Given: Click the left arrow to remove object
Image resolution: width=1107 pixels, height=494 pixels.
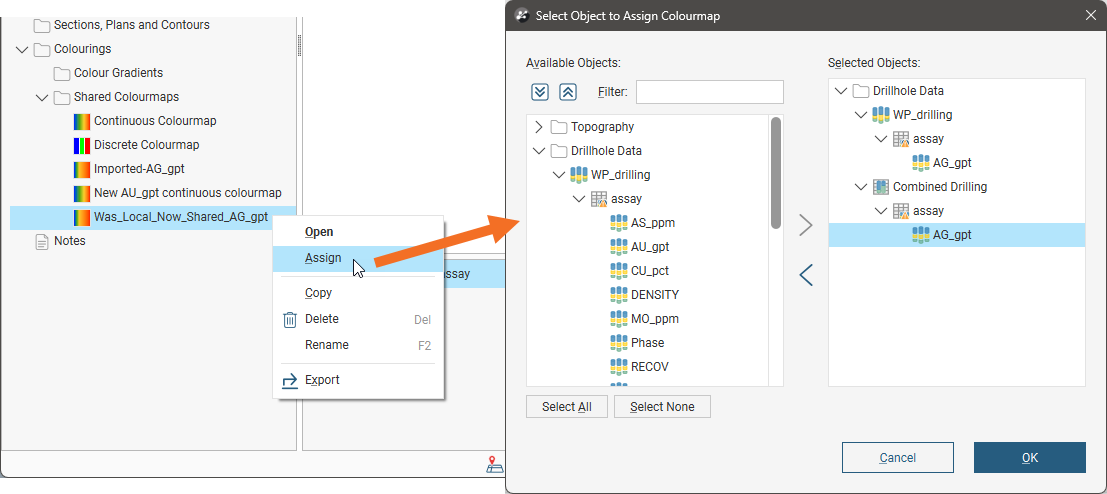Looking at the screenshot, I should (806, 275).
